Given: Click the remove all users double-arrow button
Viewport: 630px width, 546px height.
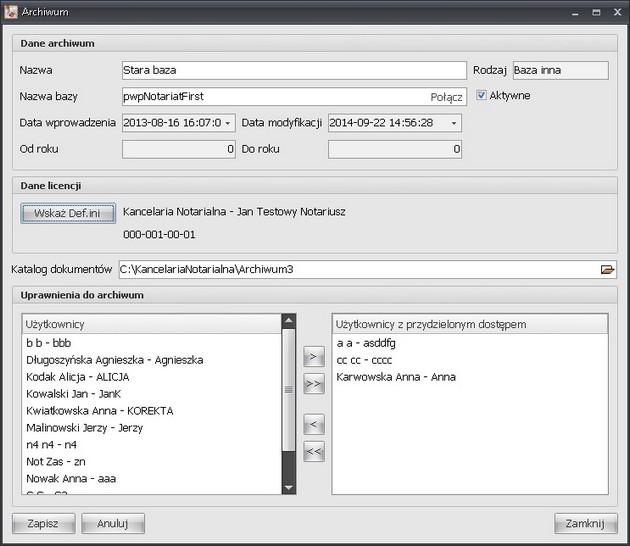Looking at the screenshot, I should (313, 452).
